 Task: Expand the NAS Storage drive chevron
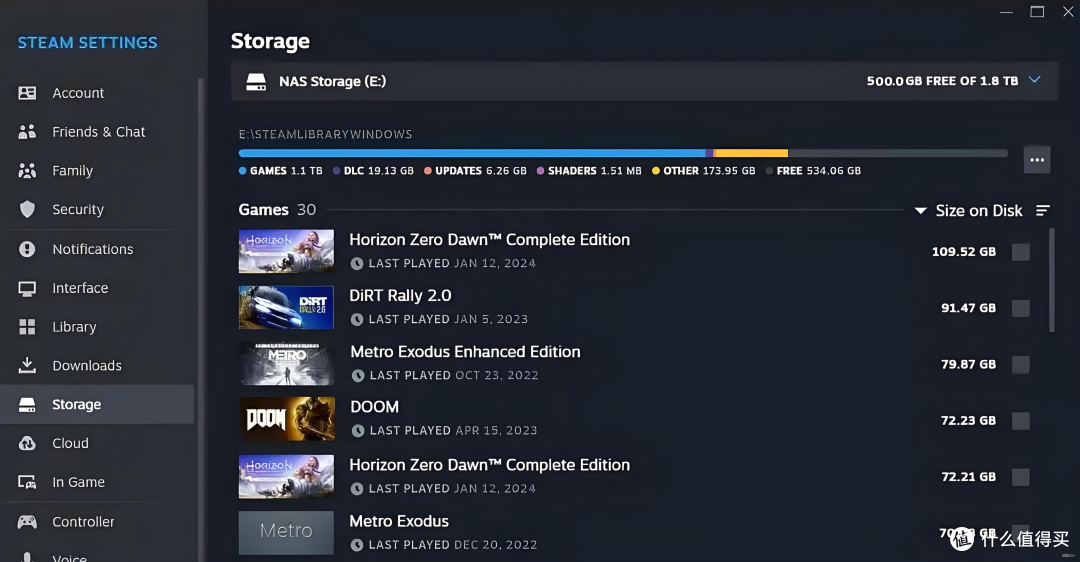[1035, 80]
